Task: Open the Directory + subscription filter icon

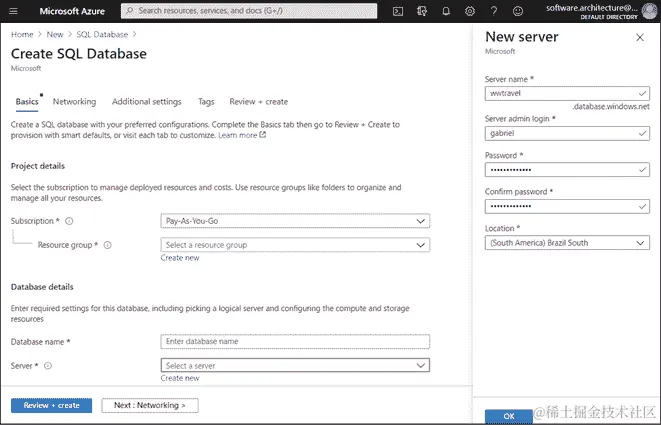Action: [x=422, y=11]
